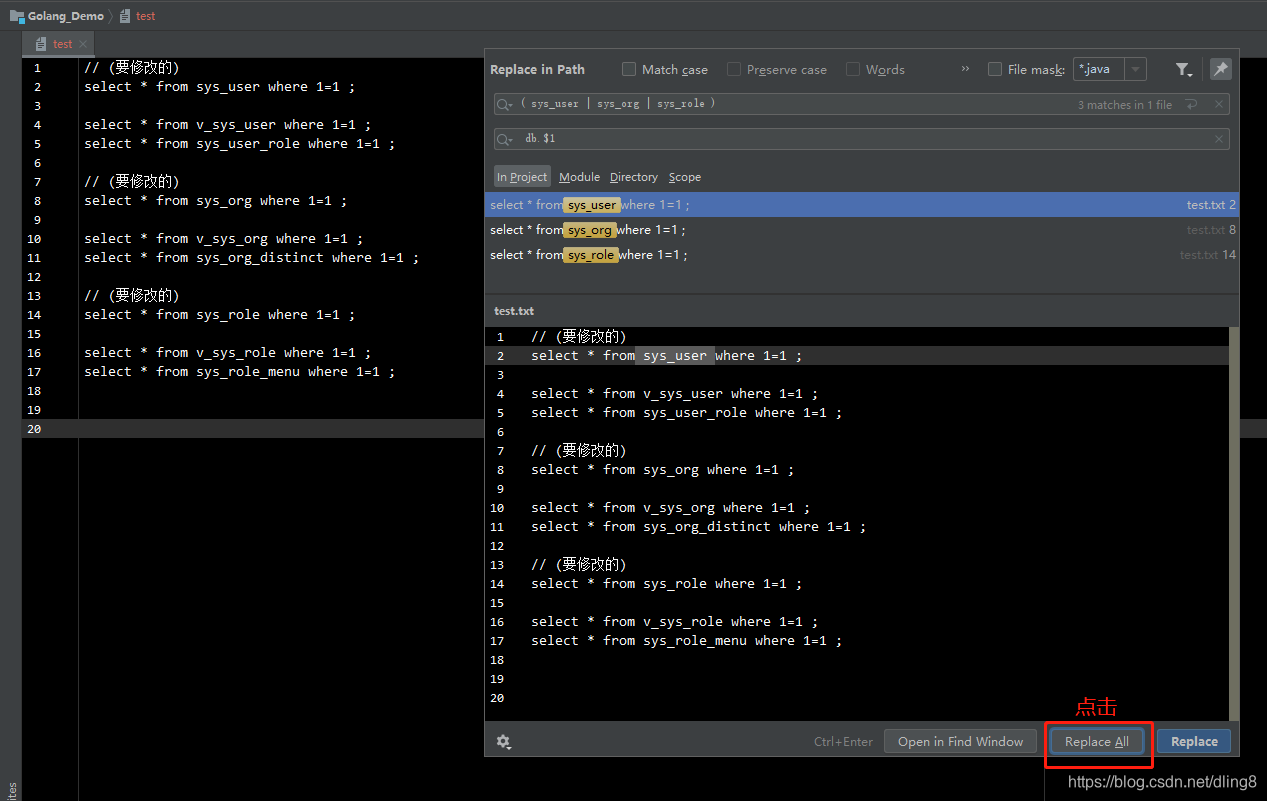
Task: Click v_sys_user line 4 in main editor
Action: [228, 124]
